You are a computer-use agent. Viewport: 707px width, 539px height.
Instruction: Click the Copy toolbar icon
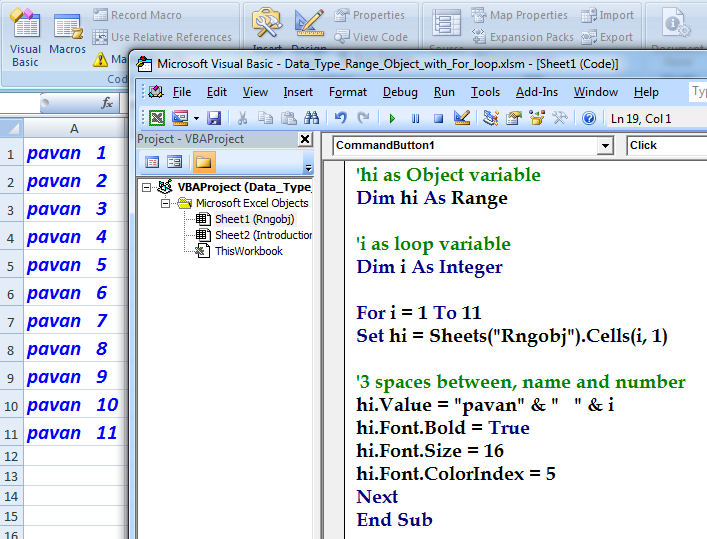tap(265, 118)
